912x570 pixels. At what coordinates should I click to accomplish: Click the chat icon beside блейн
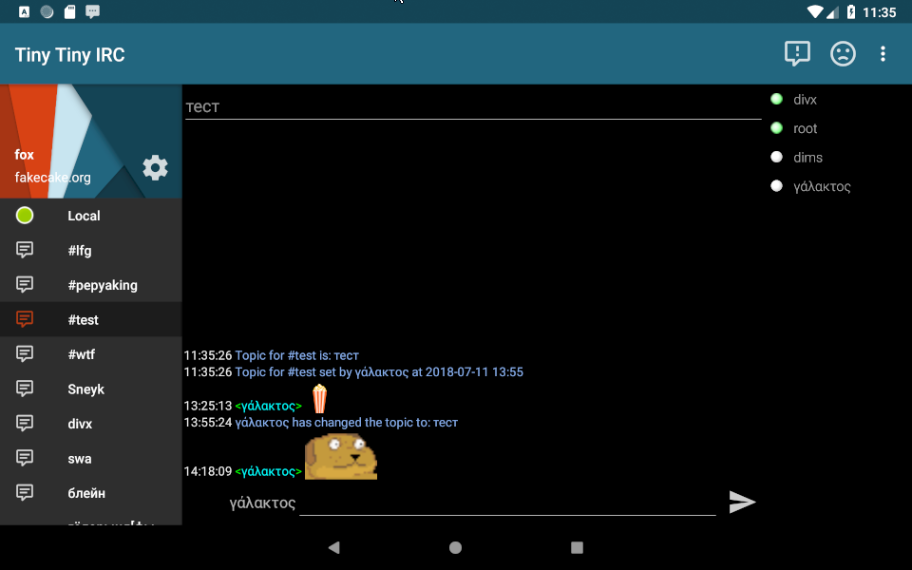click(x=24, y=493)
